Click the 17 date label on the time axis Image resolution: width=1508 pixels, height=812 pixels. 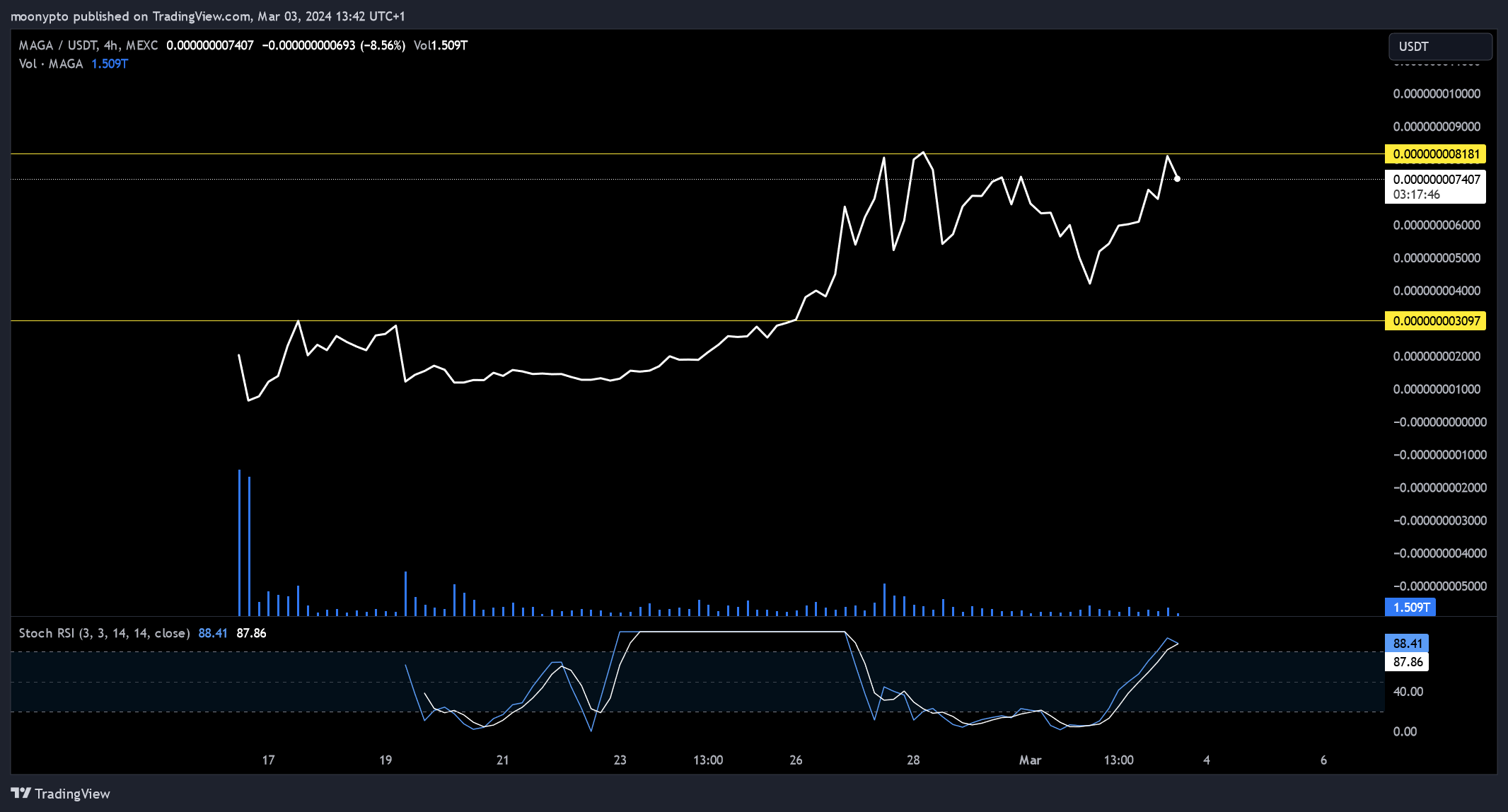[x=268, y=760]
